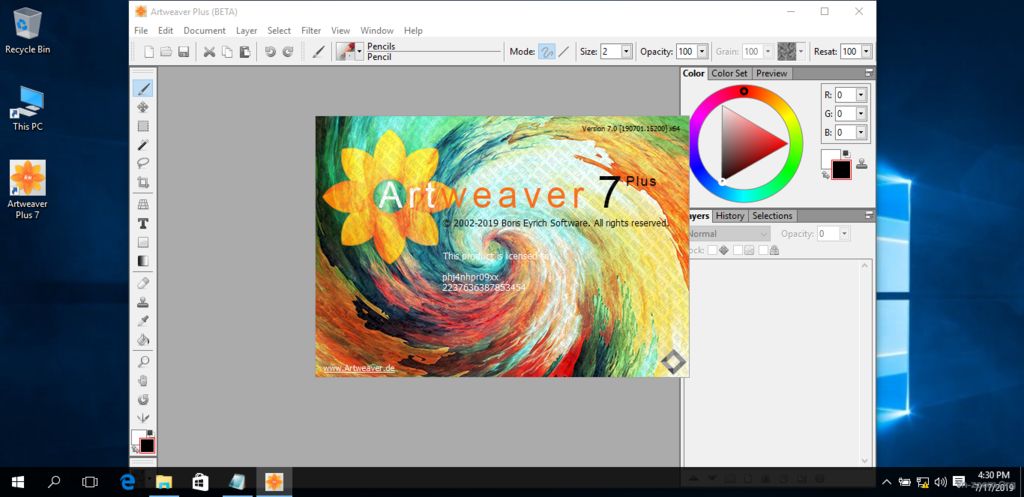The height and width of the screenshot is (497, 1024).
Task: Click the Paste toolbar icon
Action: point(244,52)
